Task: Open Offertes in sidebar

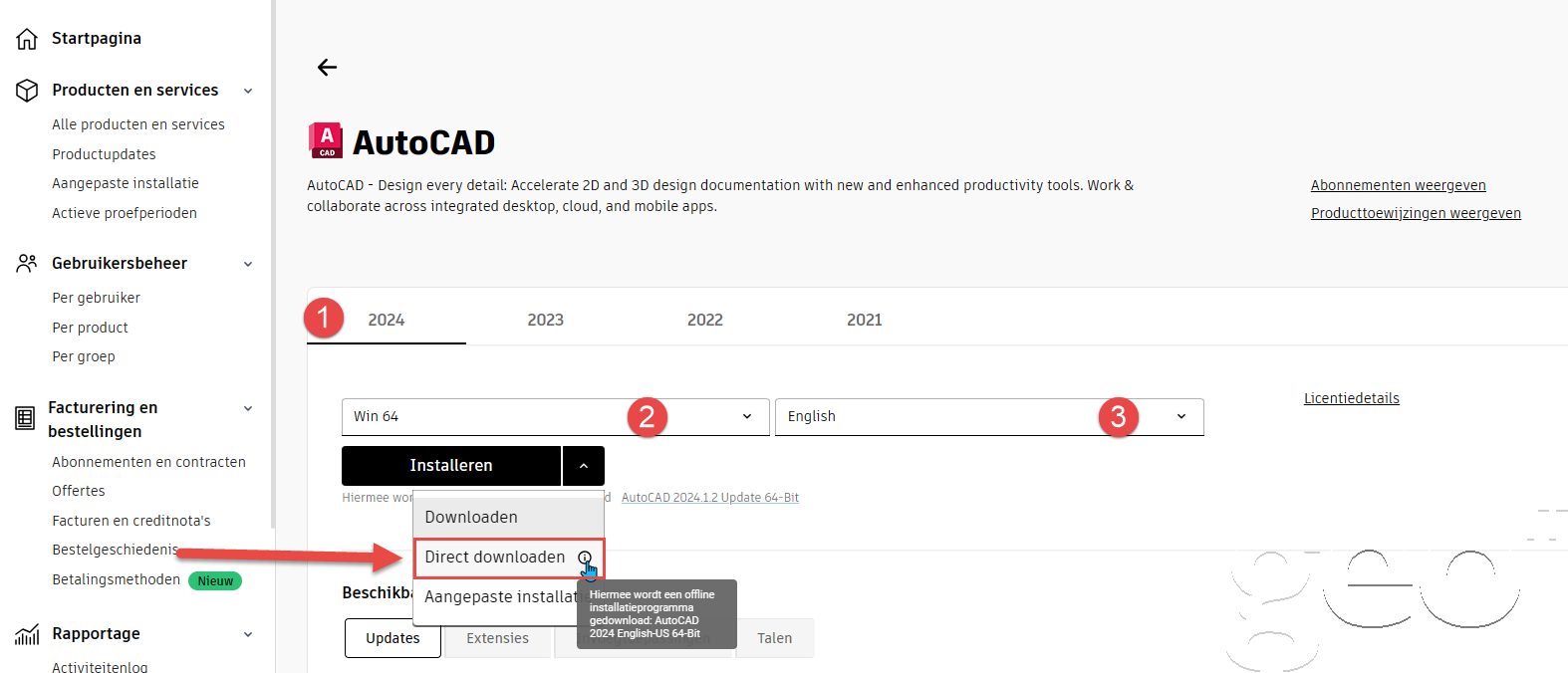Action: point(79,491)
